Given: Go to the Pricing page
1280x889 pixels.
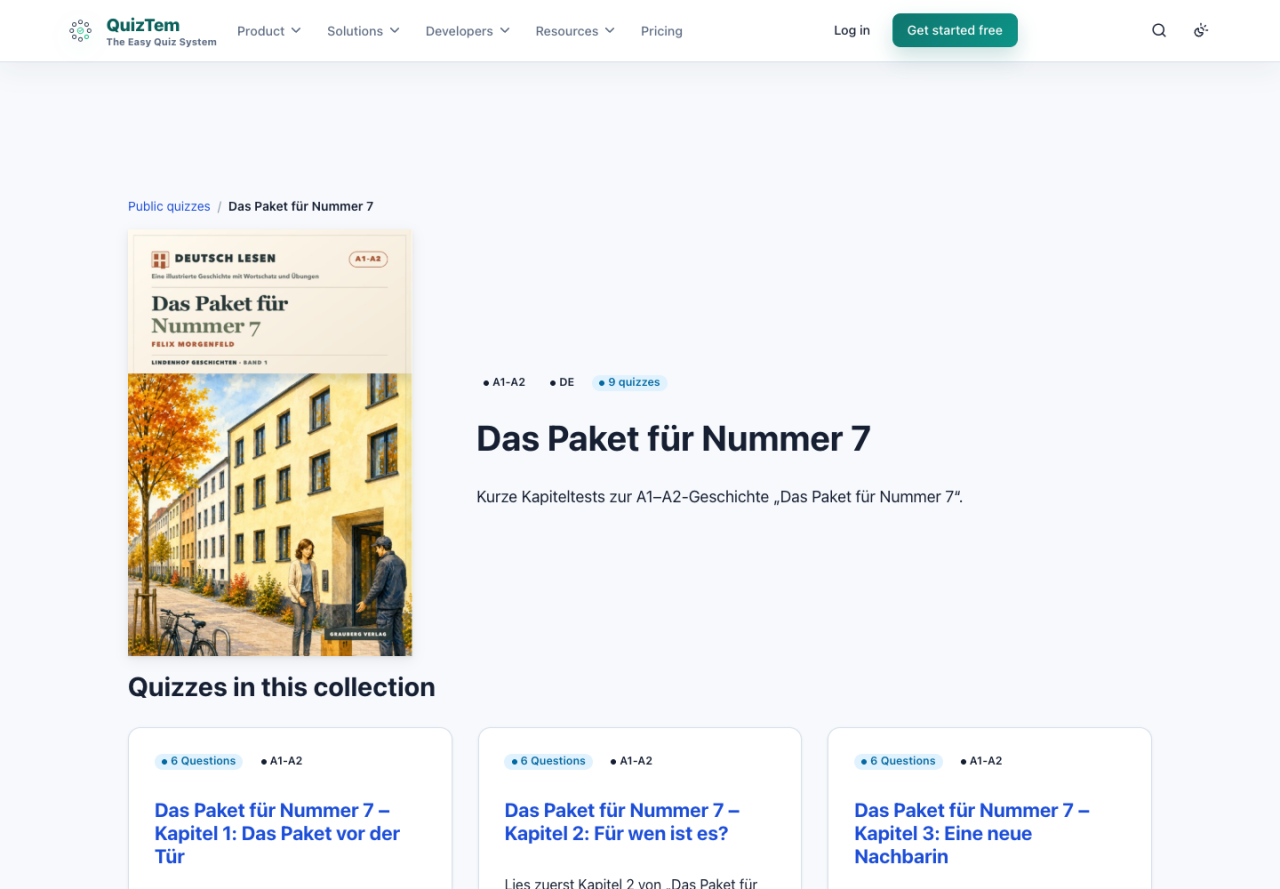Looking at the screenshot, I should click(x=662, y=31).
